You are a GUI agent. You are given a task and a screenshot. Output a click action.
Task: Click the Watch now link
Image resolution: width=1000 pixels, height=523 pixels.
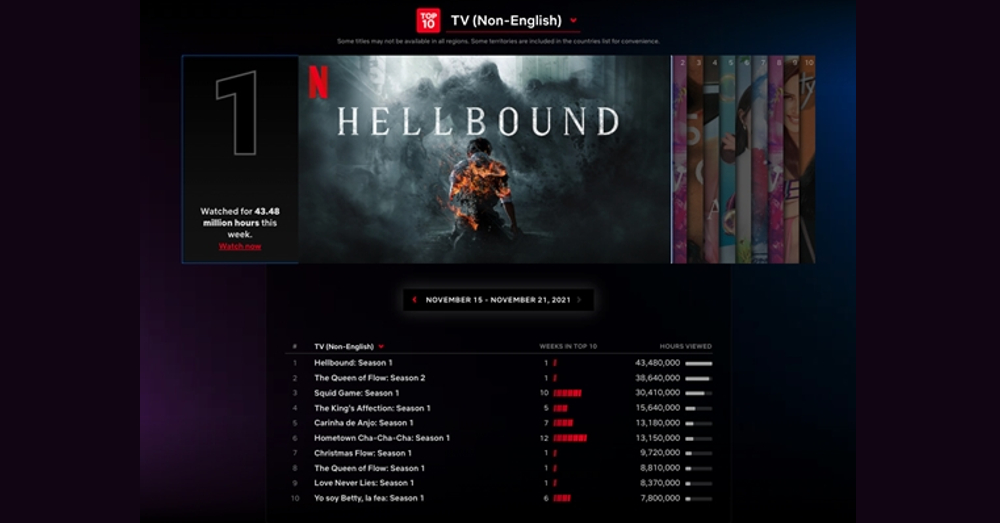pyautogui.click(x=240, y=246)
